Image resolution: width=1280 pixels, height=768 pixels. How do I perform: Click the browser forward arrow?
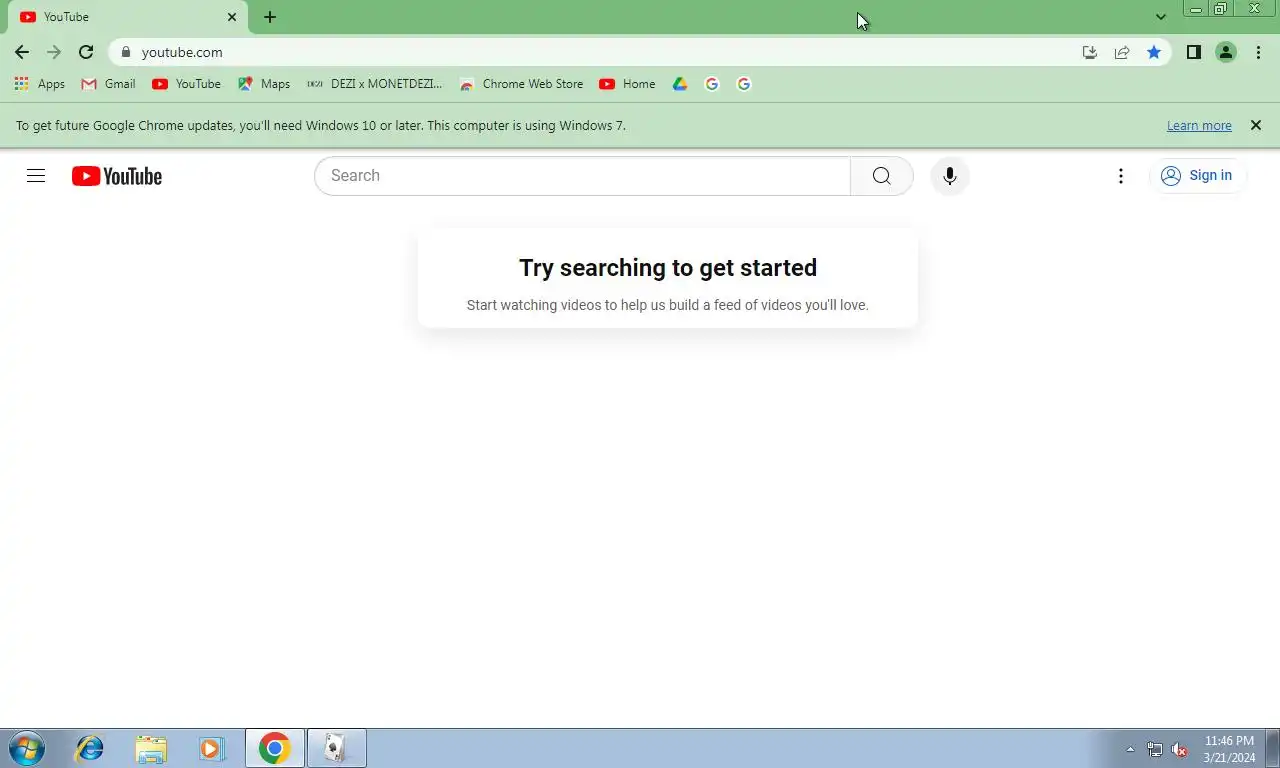point(54,52)
